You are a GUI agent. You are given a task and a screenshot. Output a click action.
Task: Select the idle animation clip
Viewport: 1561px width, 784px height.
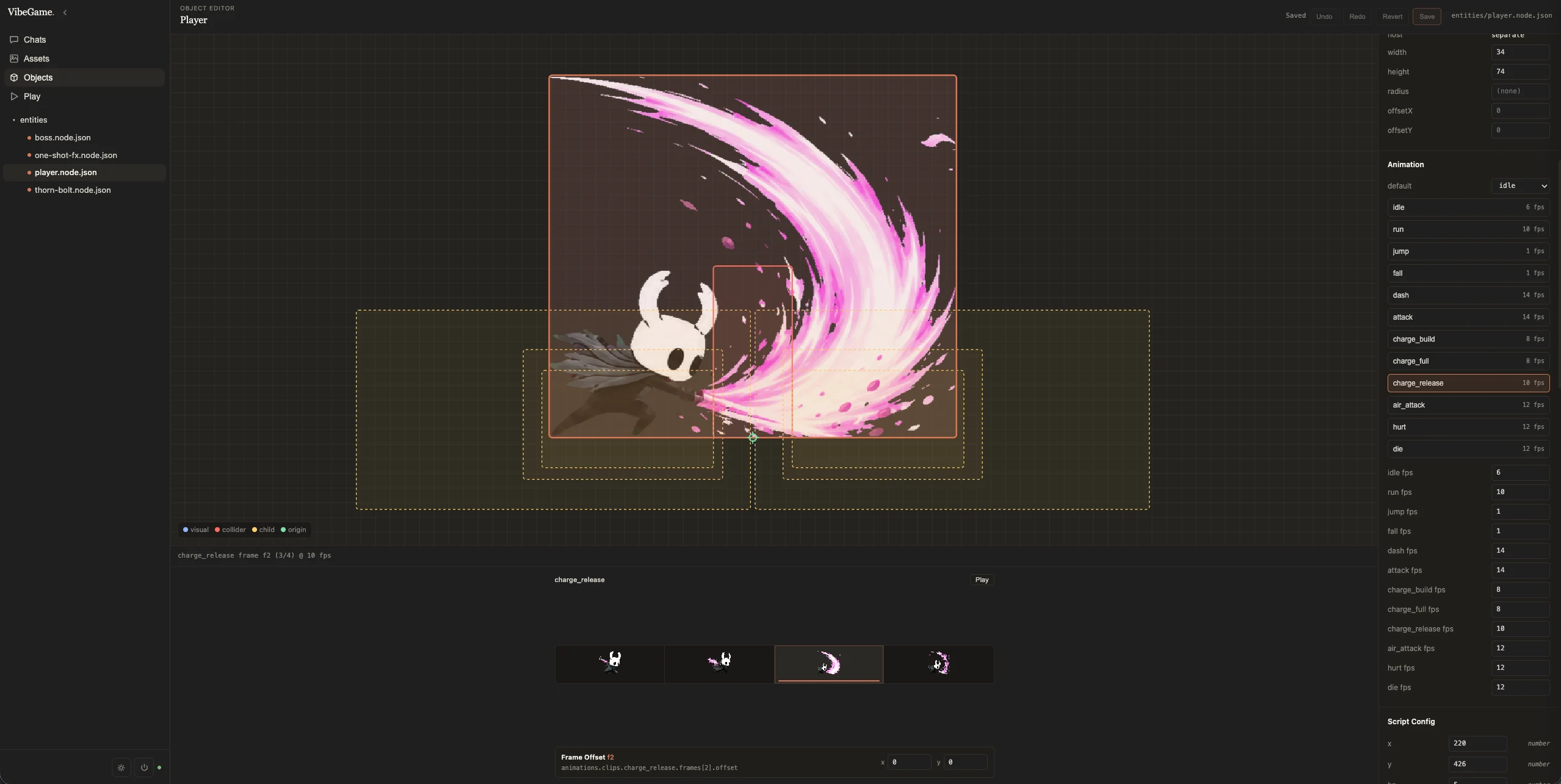click(1468, 207)
